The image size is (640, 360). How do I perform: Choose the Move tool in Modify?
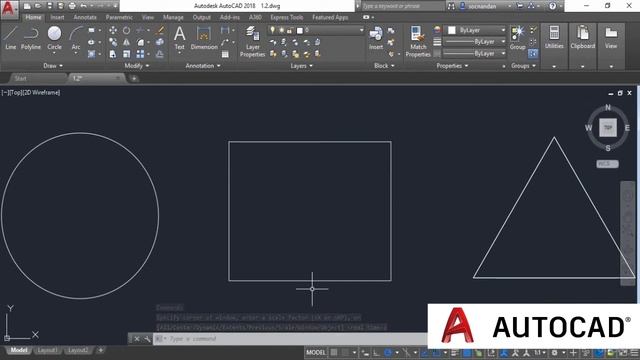pyautogui.click(x=113, y=30)
